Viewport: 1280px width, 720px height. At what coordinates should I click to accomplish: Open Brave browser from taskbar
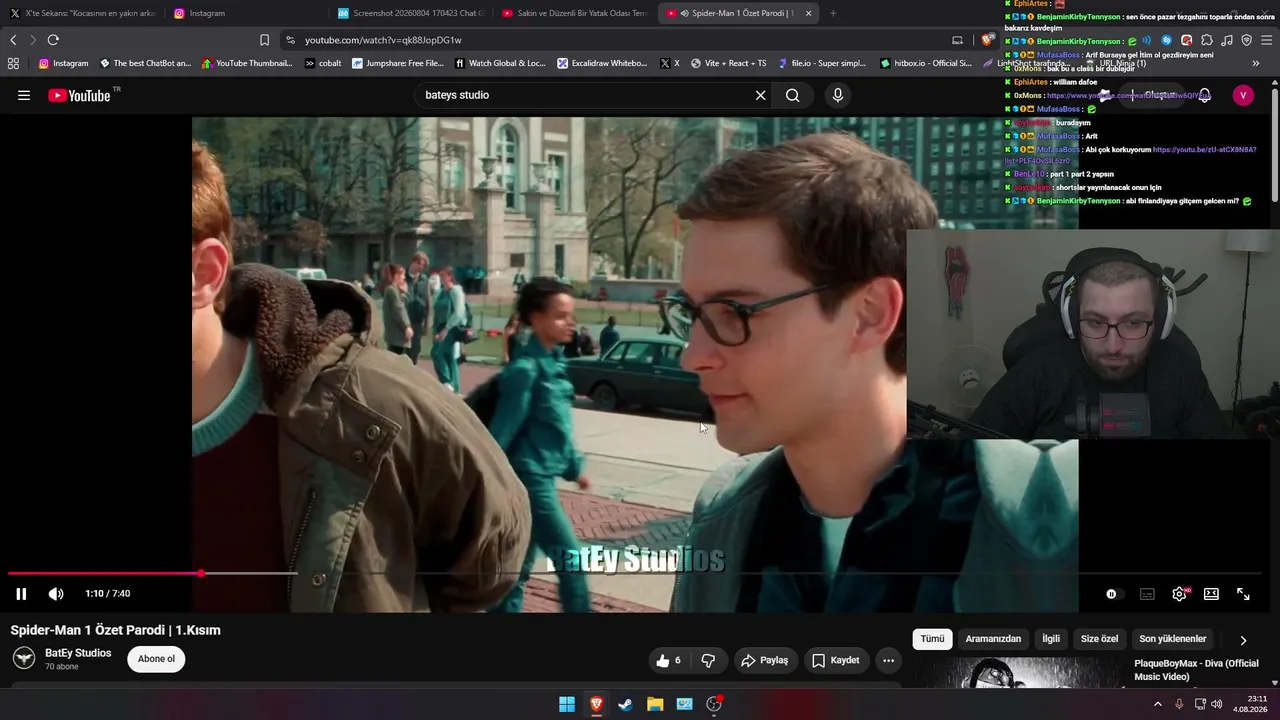pos(596,704)
